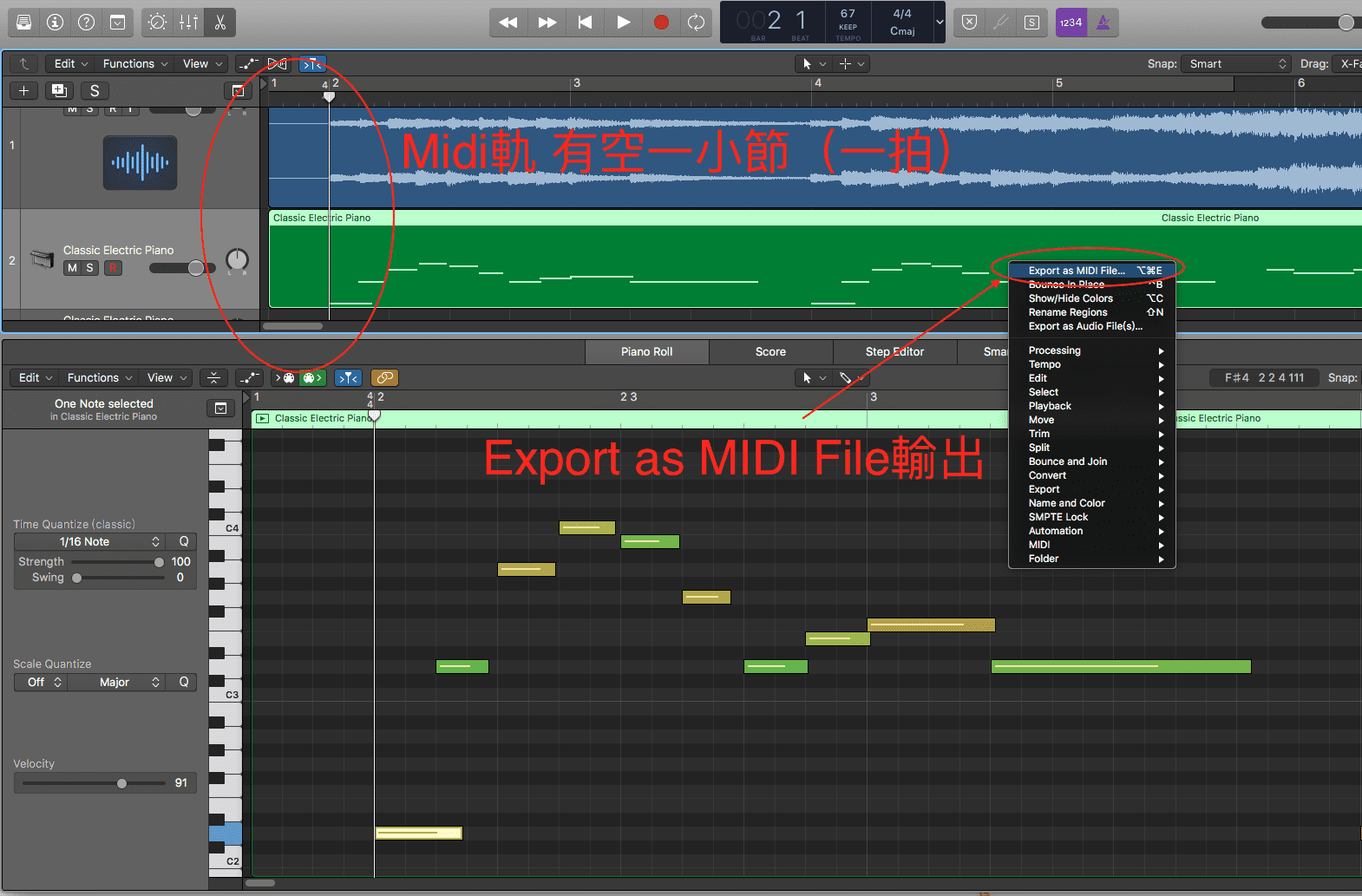Click the Piano Roll collapse mode icon

(x=213, y=377)
